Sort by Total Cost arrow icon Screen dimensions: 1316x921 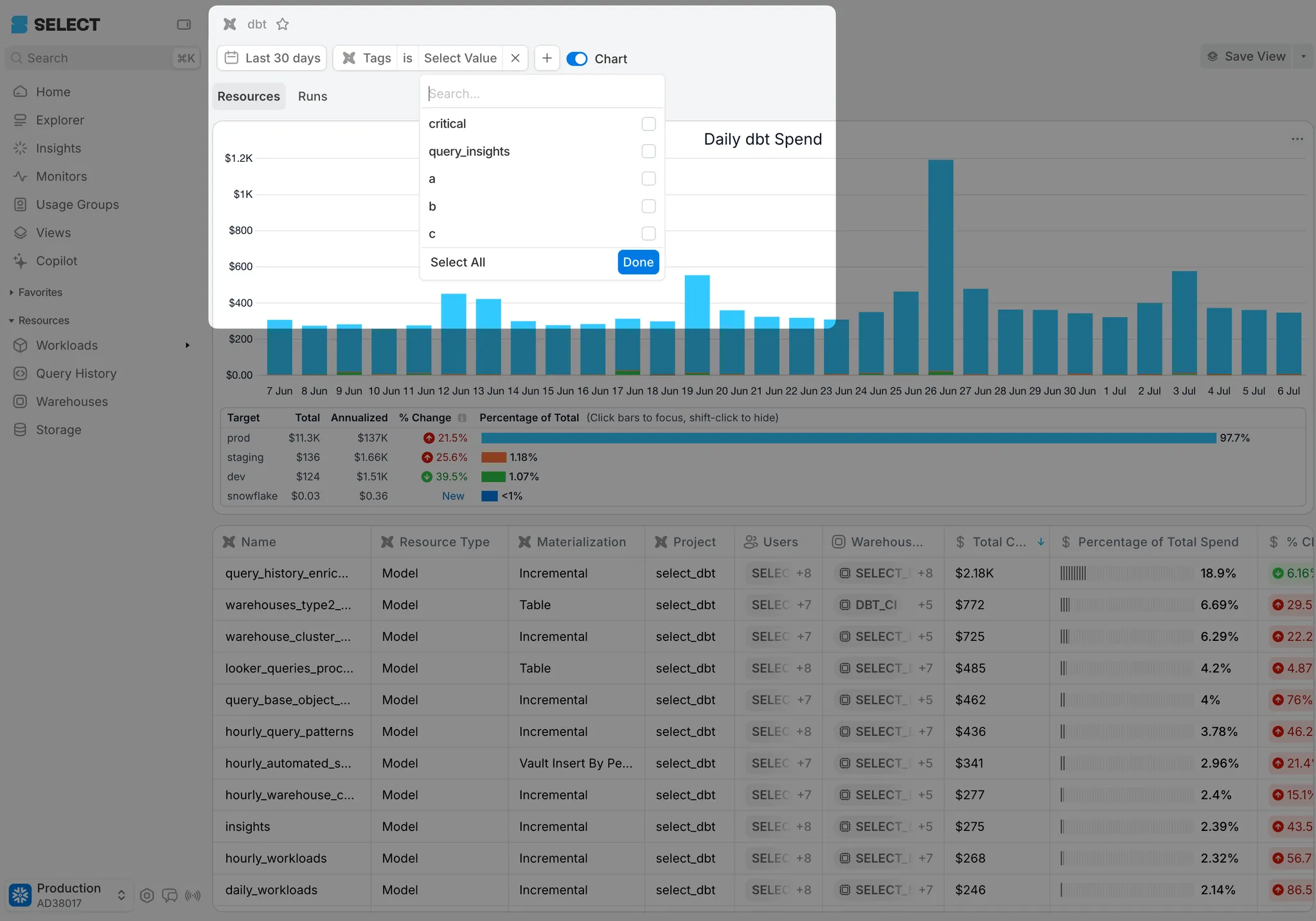[1041, 542]
